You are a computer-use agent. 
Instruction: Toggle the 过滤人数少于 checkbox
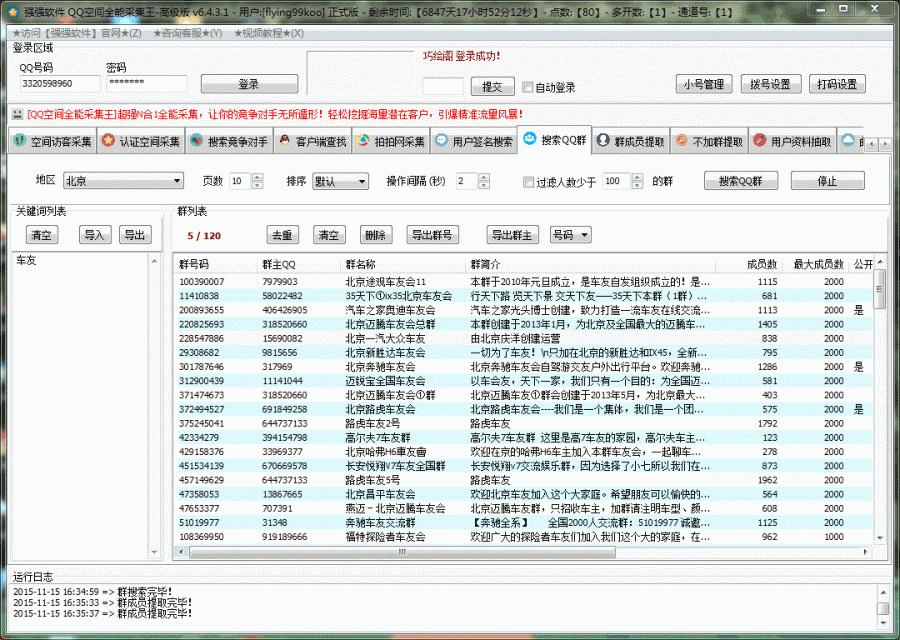[528, 182]
